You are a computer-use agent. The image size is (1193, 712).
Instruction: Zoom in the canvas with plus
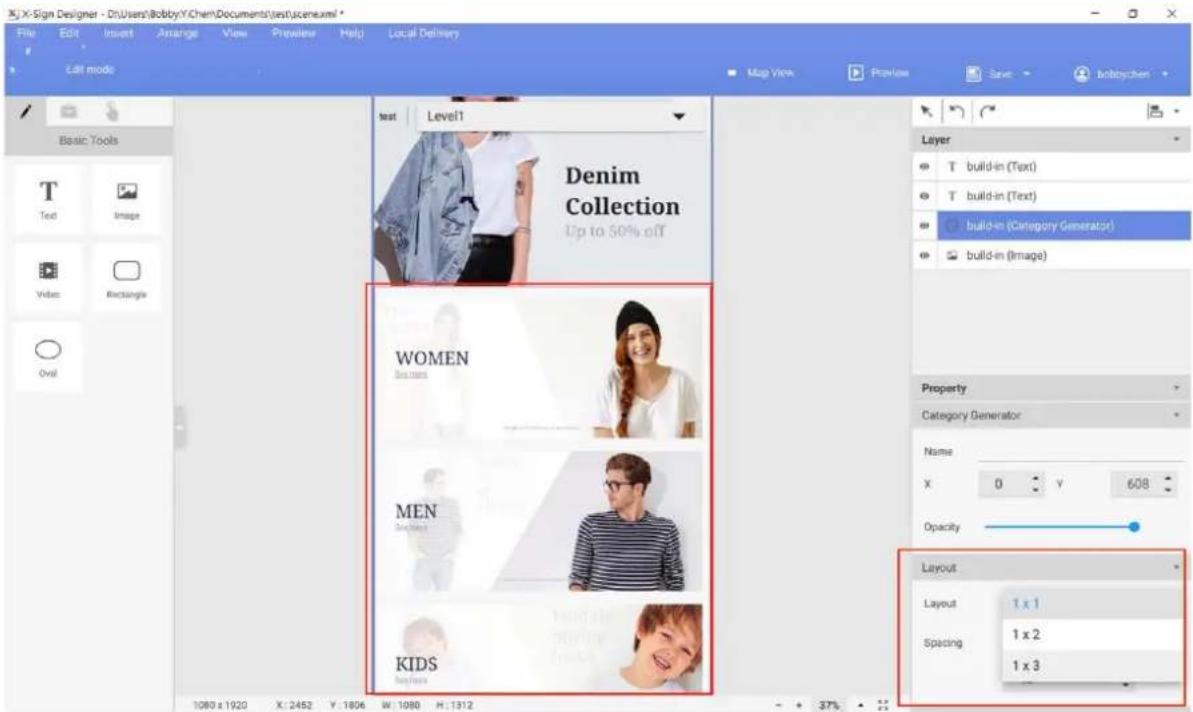799,705
